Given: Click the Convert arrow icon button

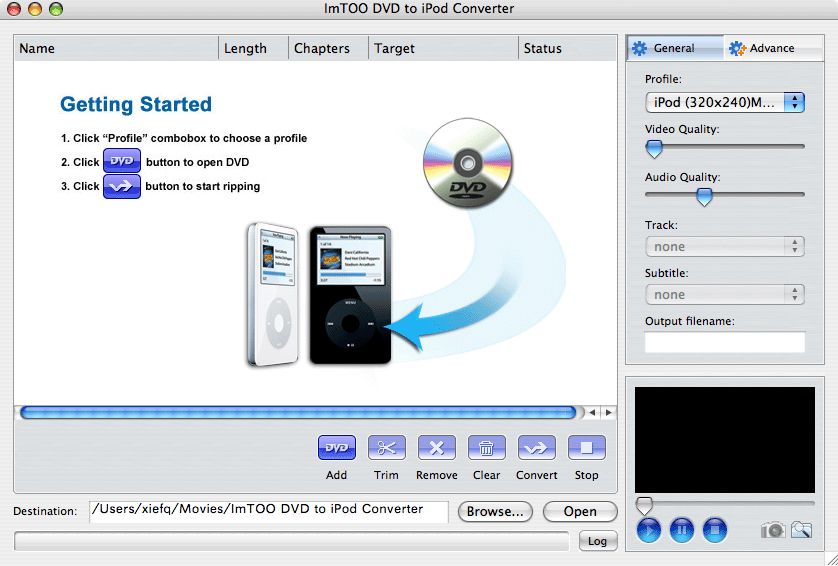Looking at the screenshot, I should coord(537,447).
